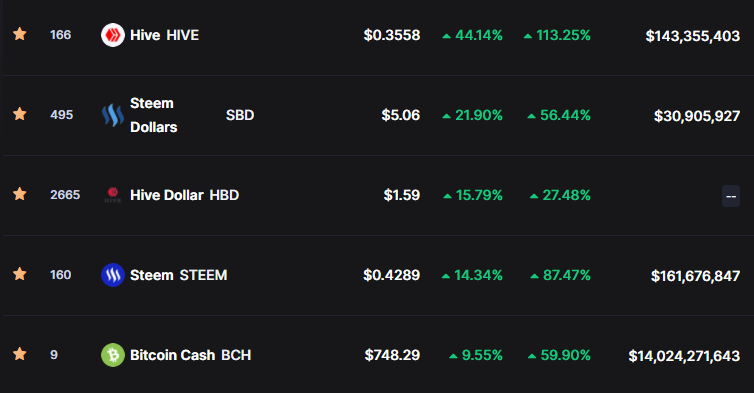Open the Steem Dollars coin page
This screenshot has width=754, height=393.
[x=154, y=115]
